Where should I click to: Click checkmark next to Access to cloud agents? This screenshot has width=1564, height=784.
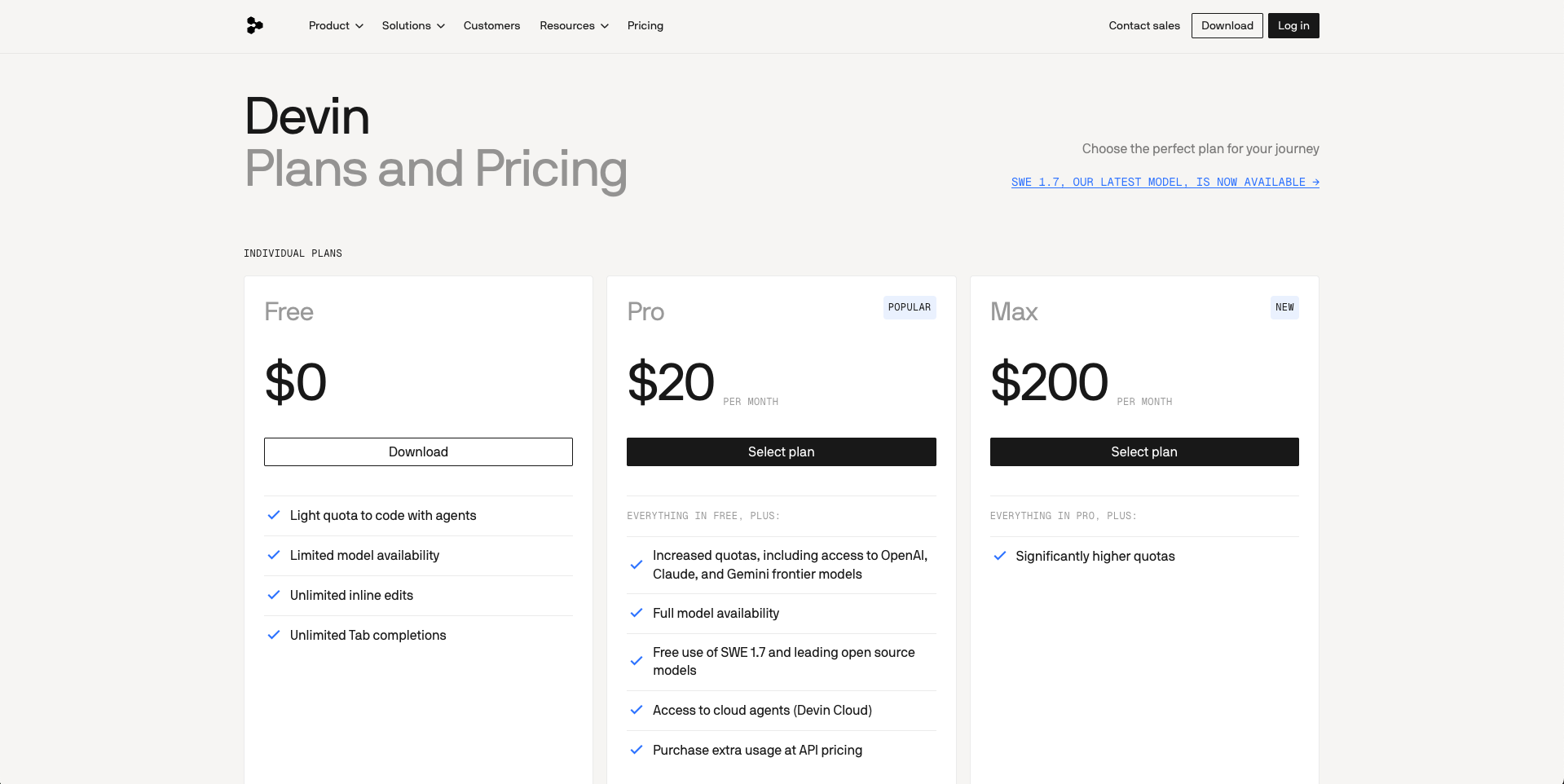(637, 710)
